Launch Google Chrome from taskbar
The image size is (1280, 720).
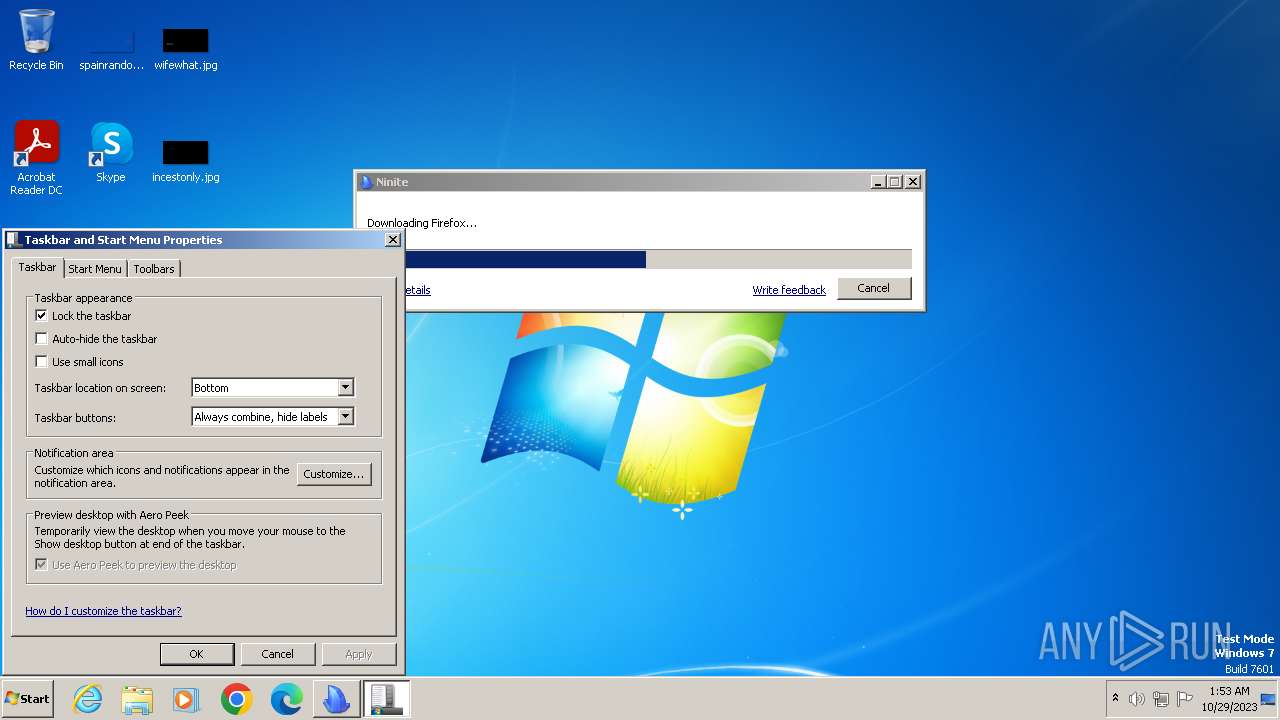click(x=236, y=699)
